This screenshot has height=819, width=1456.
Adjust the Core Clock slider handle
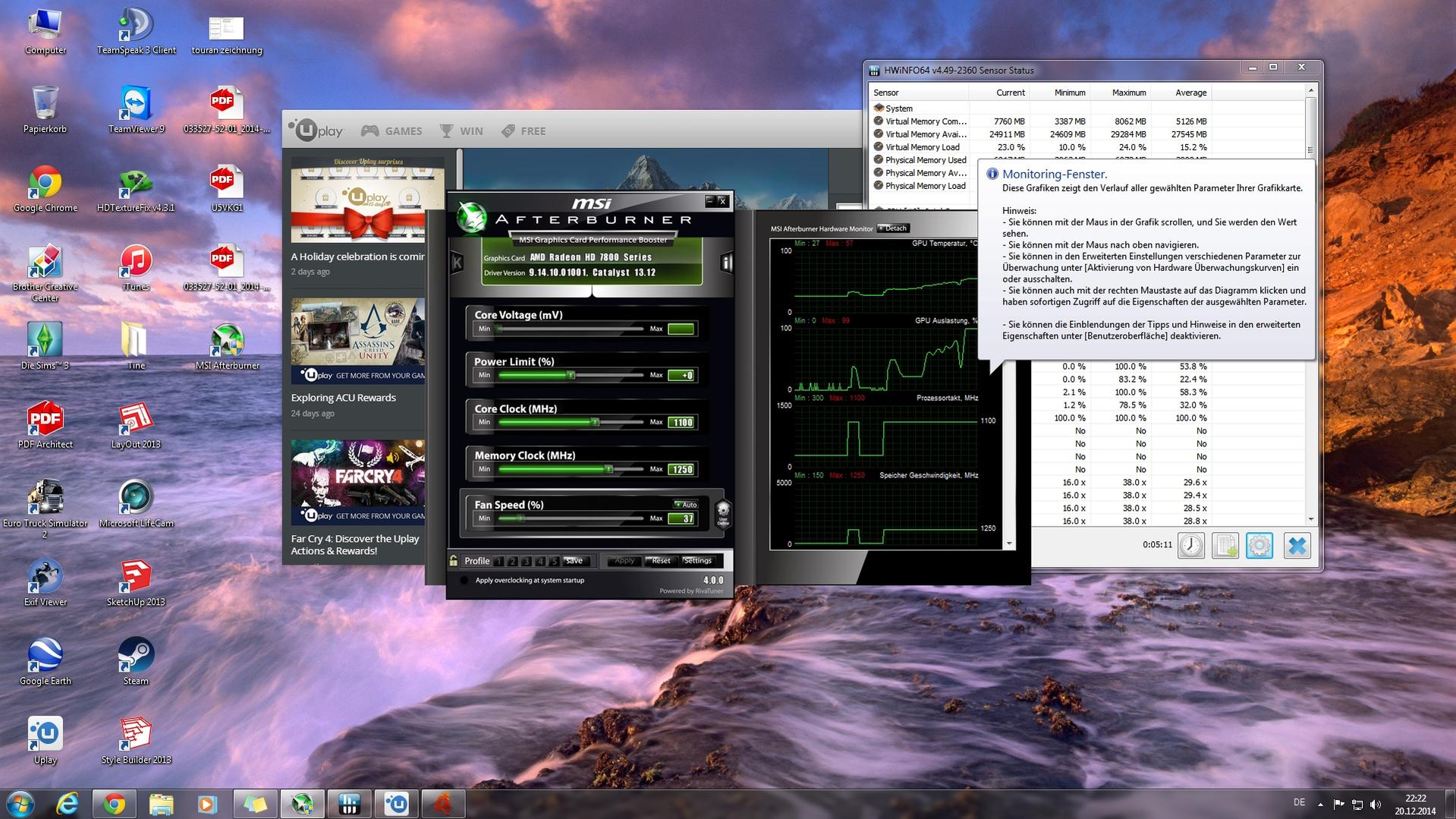point(595,422)
